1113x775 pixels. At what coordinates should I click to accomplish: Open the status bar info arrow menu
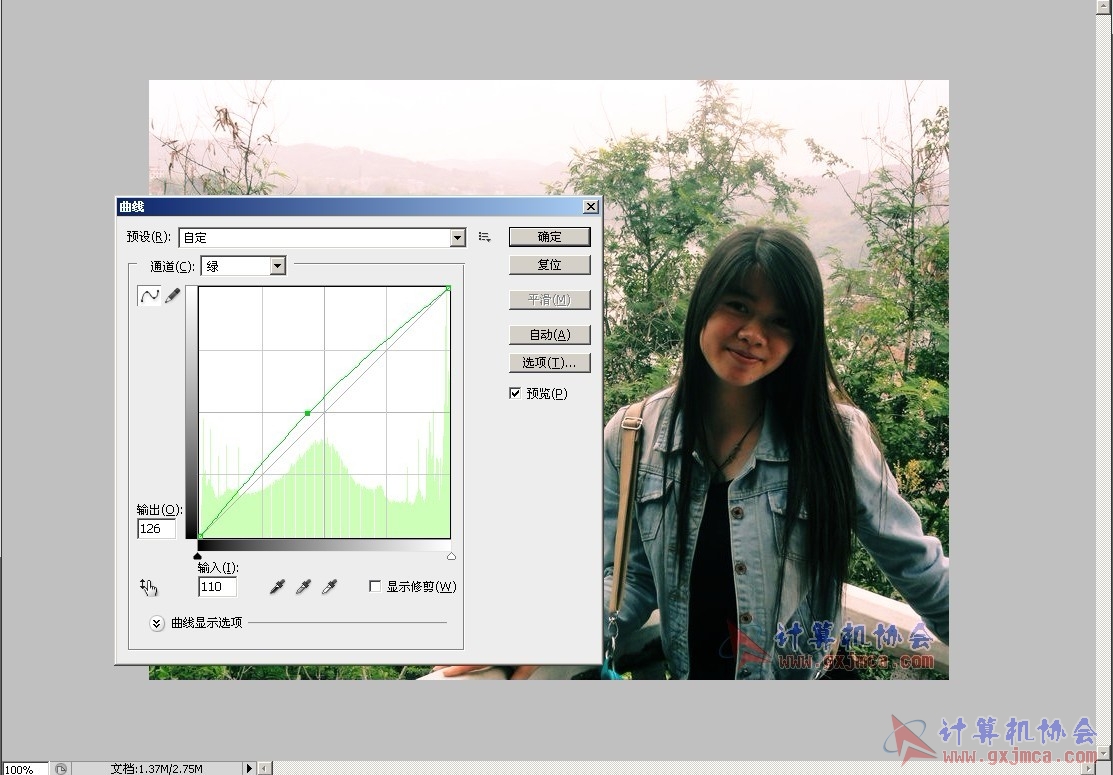(x=248, y=768)
